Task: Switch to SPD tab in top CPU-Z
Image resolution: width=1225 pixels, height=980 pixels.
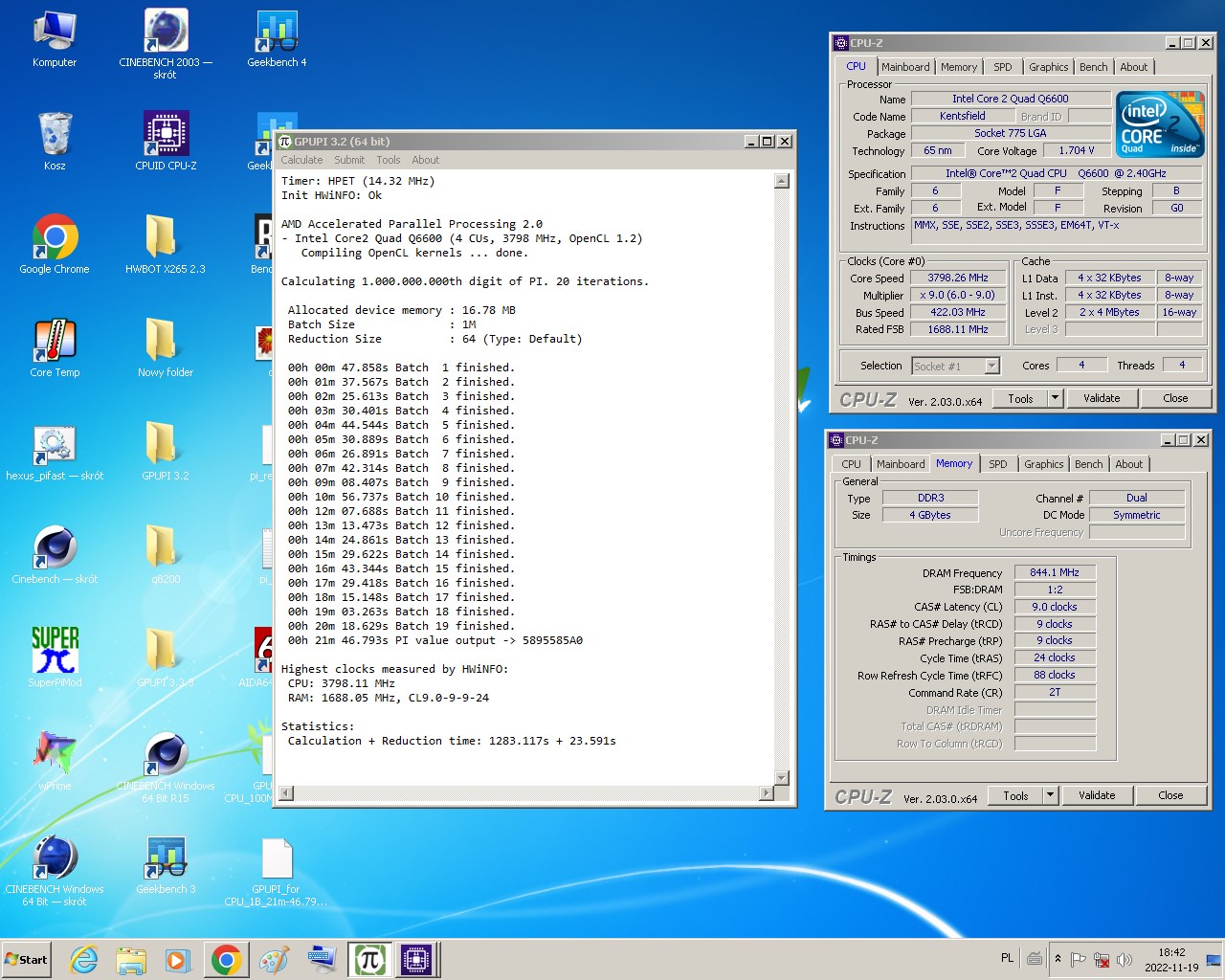Action: tap(1002, 67)
